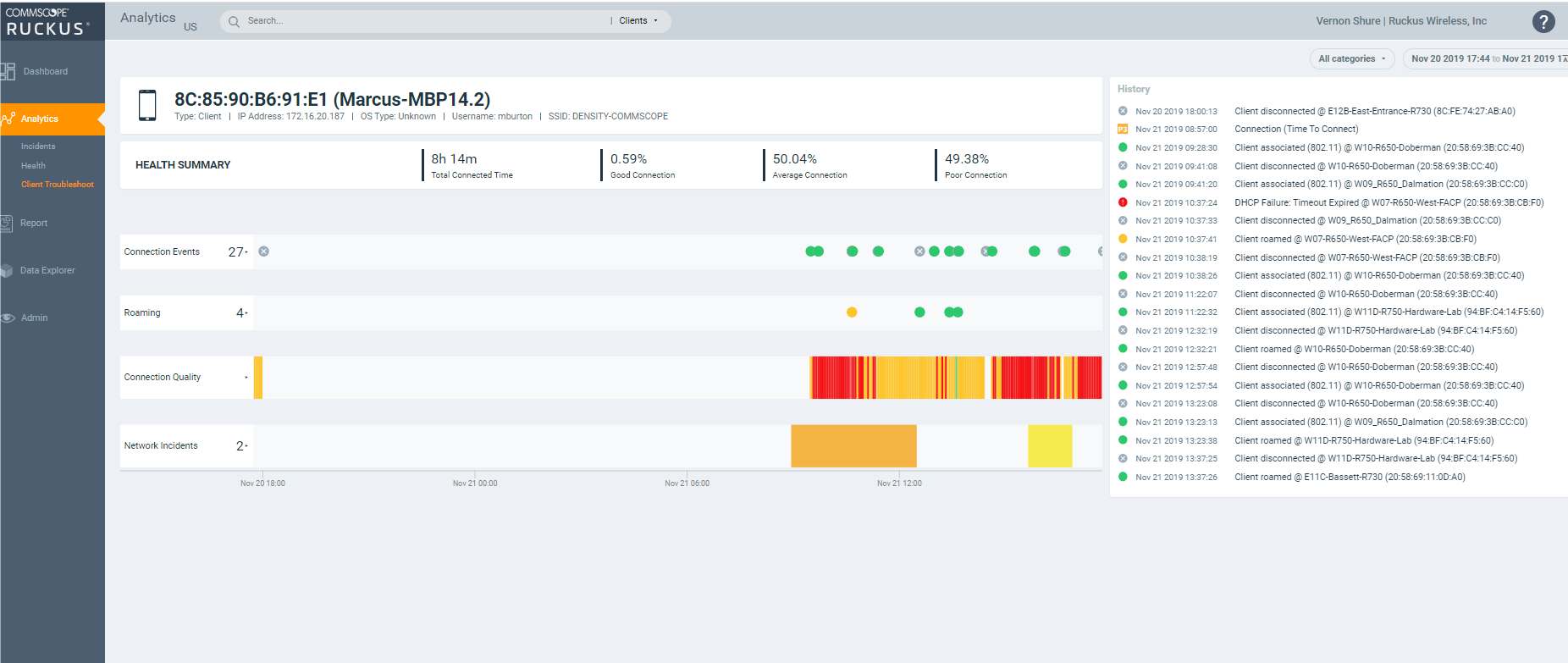Click the search magnifier icon
This screenshot has width=1568, height=663.
[x=235, y=21]
